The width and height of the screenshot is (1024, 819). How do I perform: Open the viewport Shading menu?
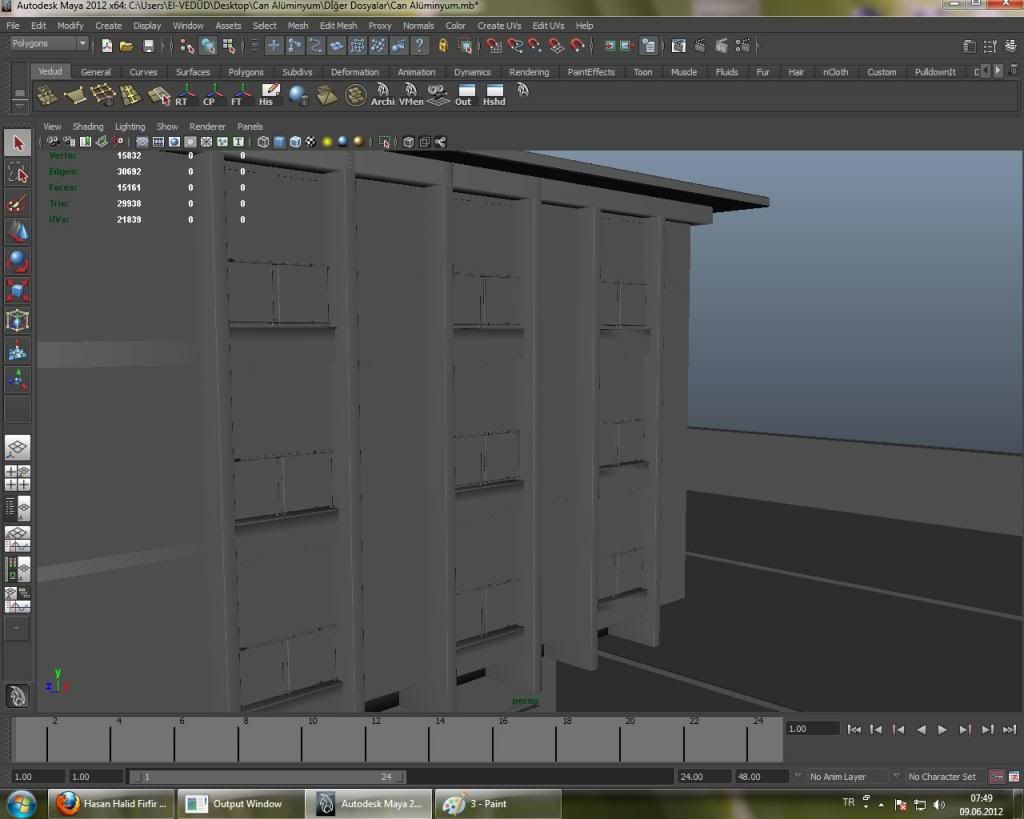tap(88, 127)
